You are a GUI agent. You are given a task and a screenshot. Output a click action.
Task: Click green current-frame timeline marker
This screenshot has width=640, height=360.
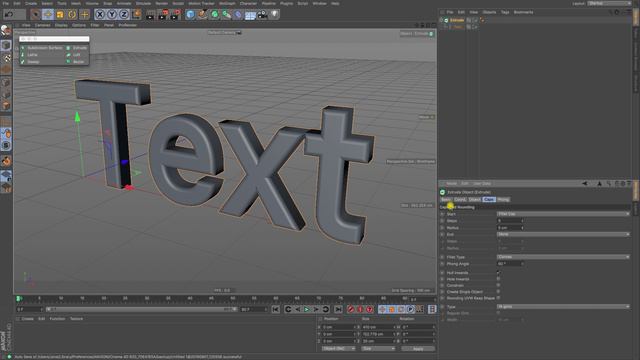click(x=19, y=299)
